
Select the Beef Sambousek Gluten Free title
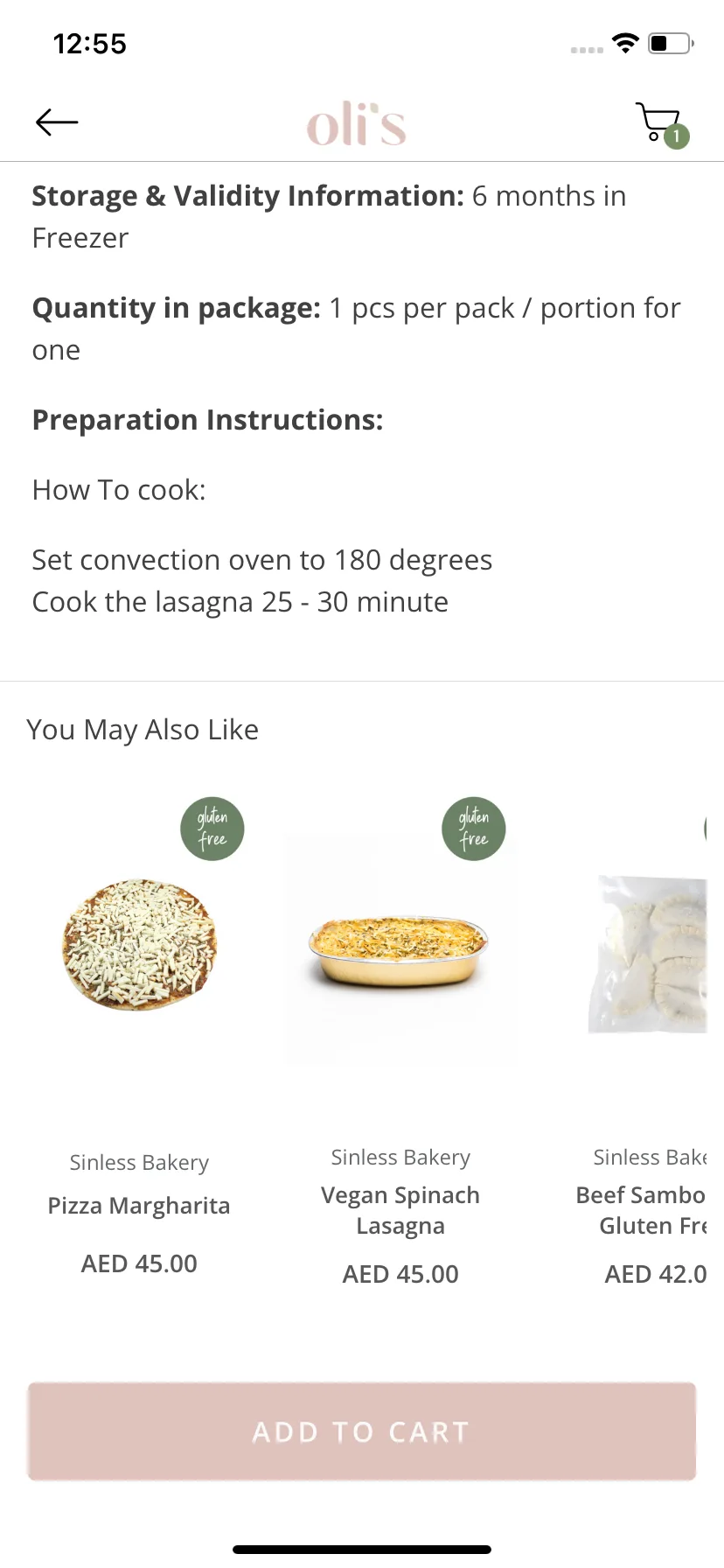(642, 1211)
